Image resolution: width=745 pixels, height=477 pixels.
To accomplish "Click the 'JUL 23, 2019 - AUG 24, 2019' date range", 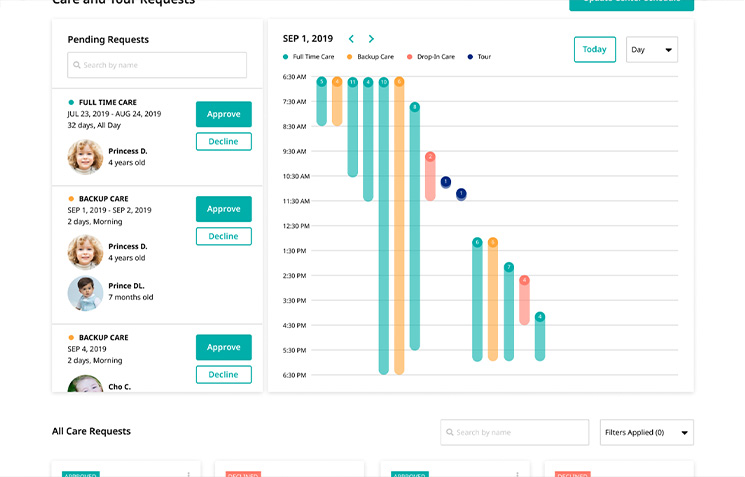I will [x=114, y=114].
